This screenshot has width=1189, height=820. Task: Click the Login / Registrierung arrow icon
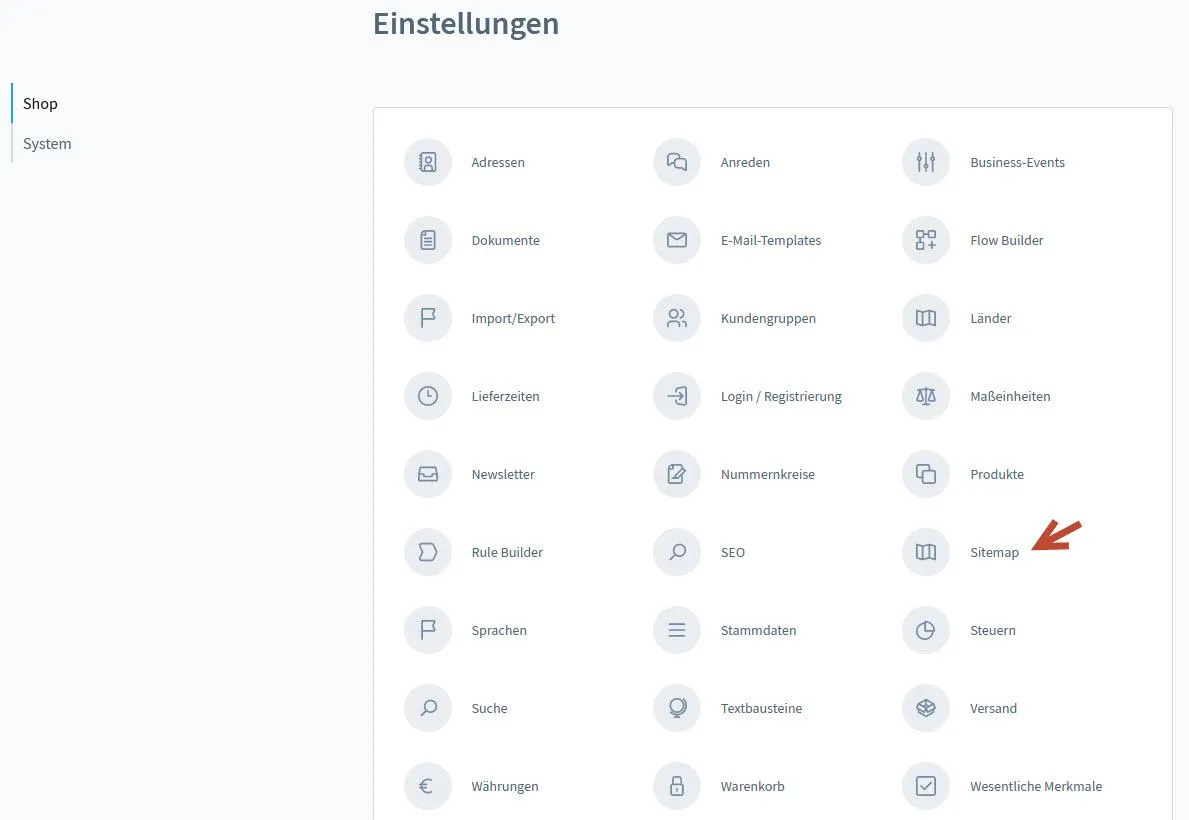click(677, 396)
